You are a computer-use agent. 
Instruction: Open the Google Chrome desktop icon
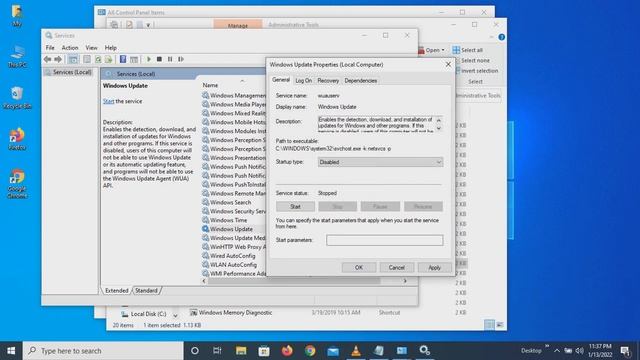(17, 184)
